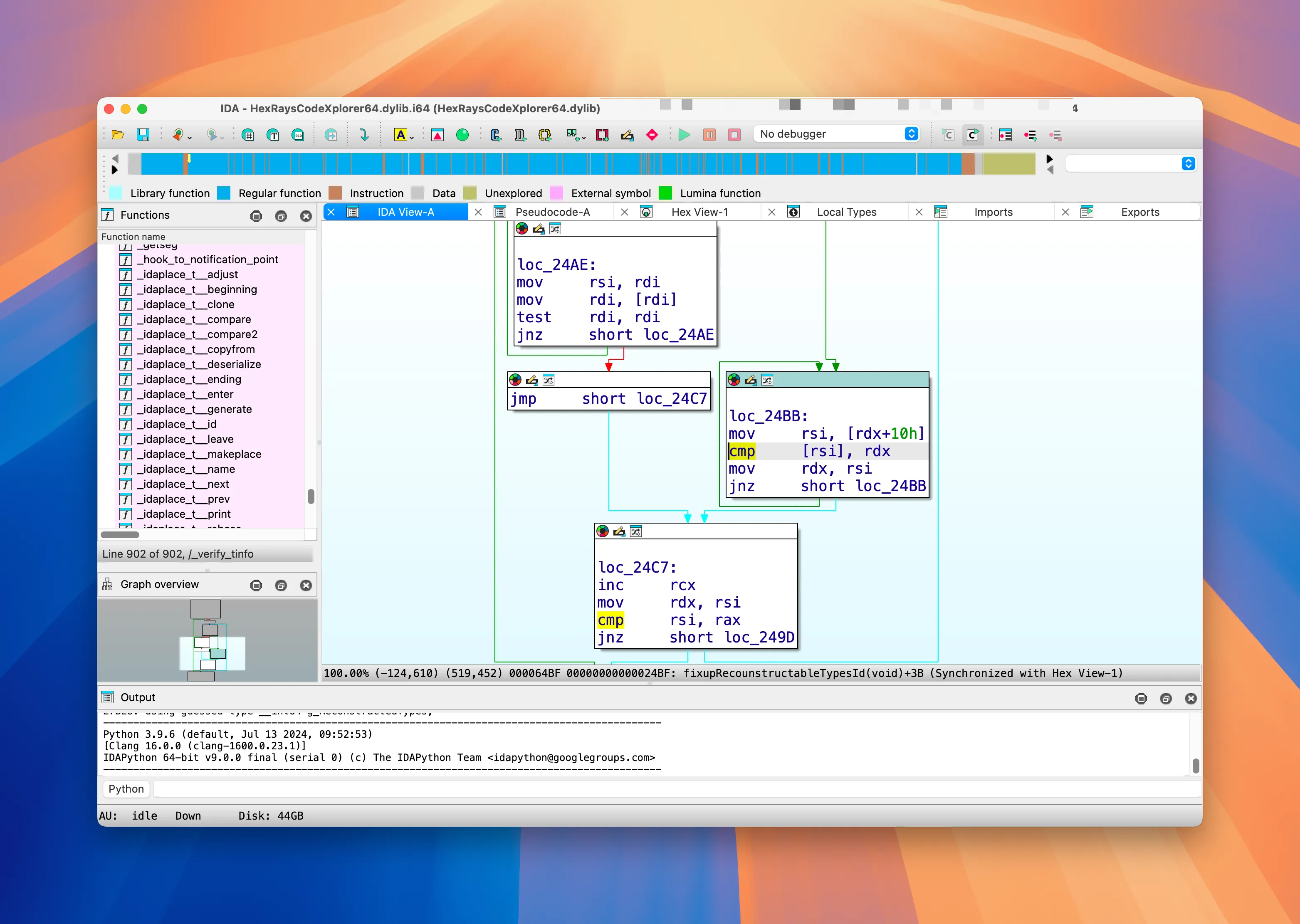Click the Functions list scrollbar
The image size is (1300, 924).
(x=311, y=497)
